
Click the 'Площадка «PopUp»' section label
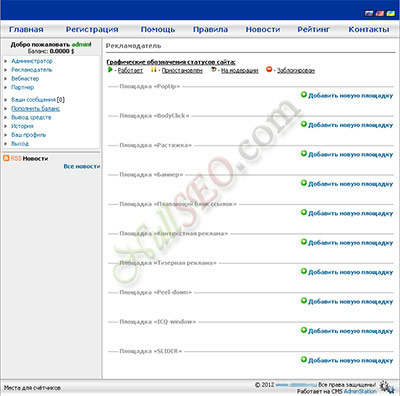tap(150, 86)
